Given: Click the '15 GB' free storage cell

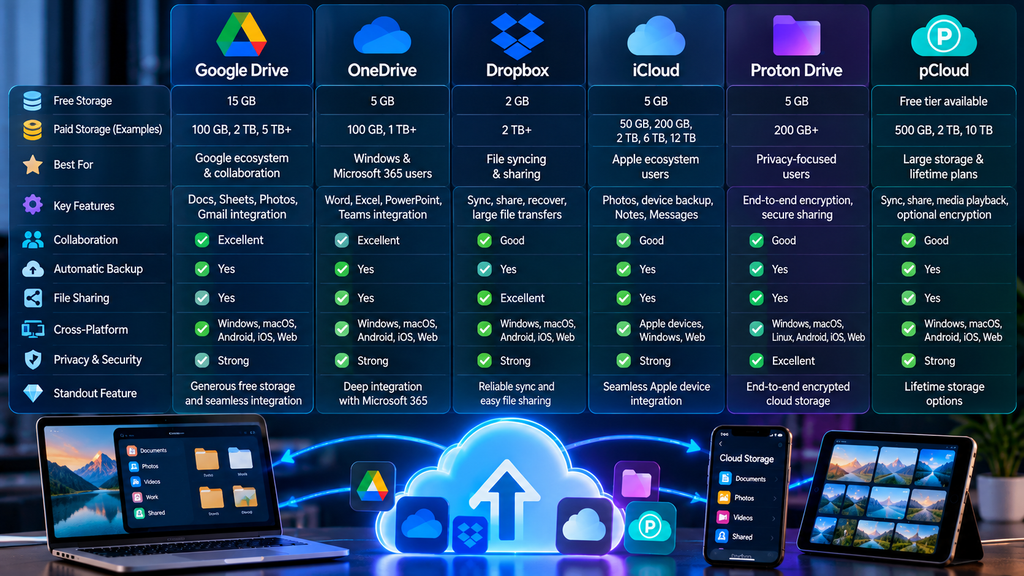Looking at the screenshot, I should (x=242, y=101).
